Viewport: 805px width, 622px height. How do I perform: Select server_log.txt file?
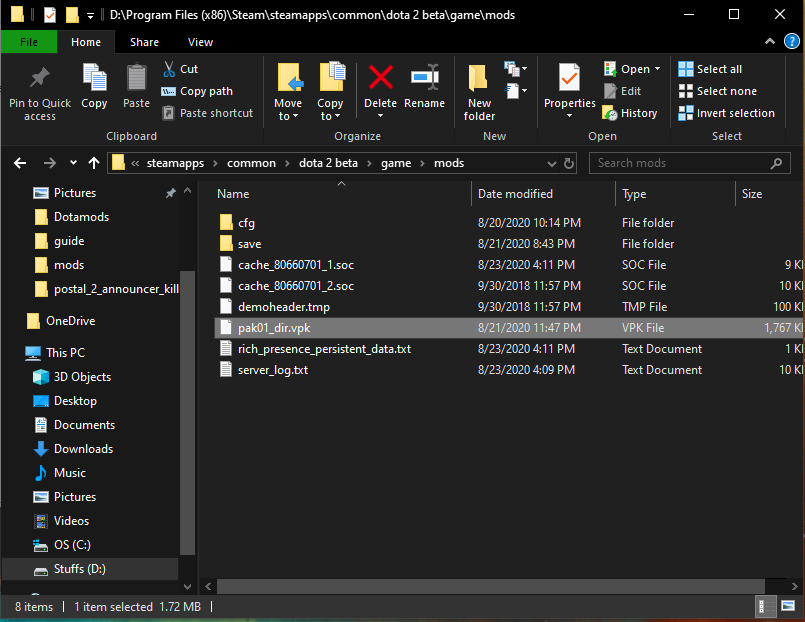(508, 370)
